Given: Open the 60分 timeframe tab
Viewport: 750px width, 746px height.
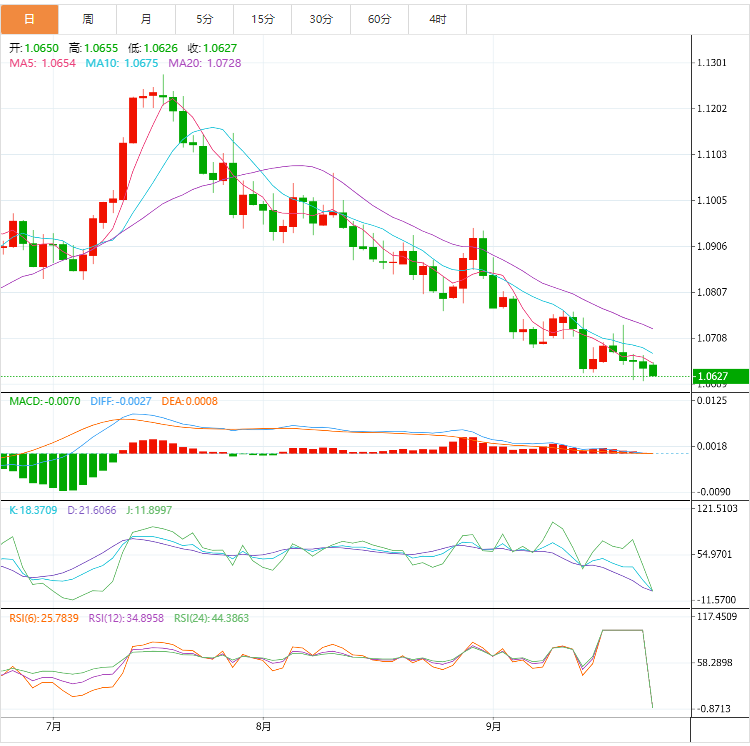Looking at the screenshot, I should coord(380,19).
